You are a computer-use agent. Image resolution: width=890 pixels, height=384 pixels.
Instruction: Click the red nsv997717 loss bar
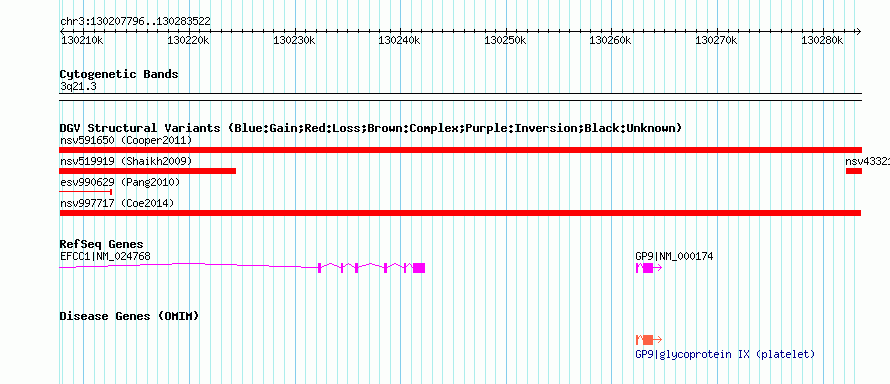tap(460, 213)
